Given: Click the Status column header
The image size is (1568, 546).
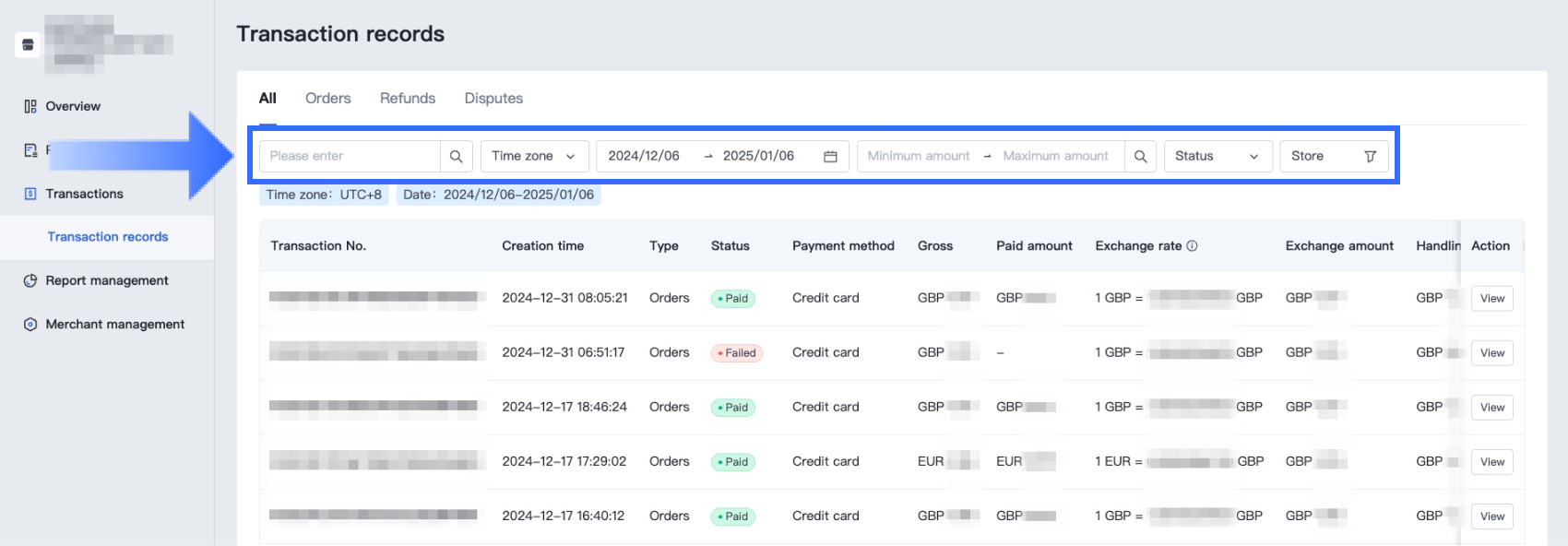Looking at the screenshot, I should 730,246.
